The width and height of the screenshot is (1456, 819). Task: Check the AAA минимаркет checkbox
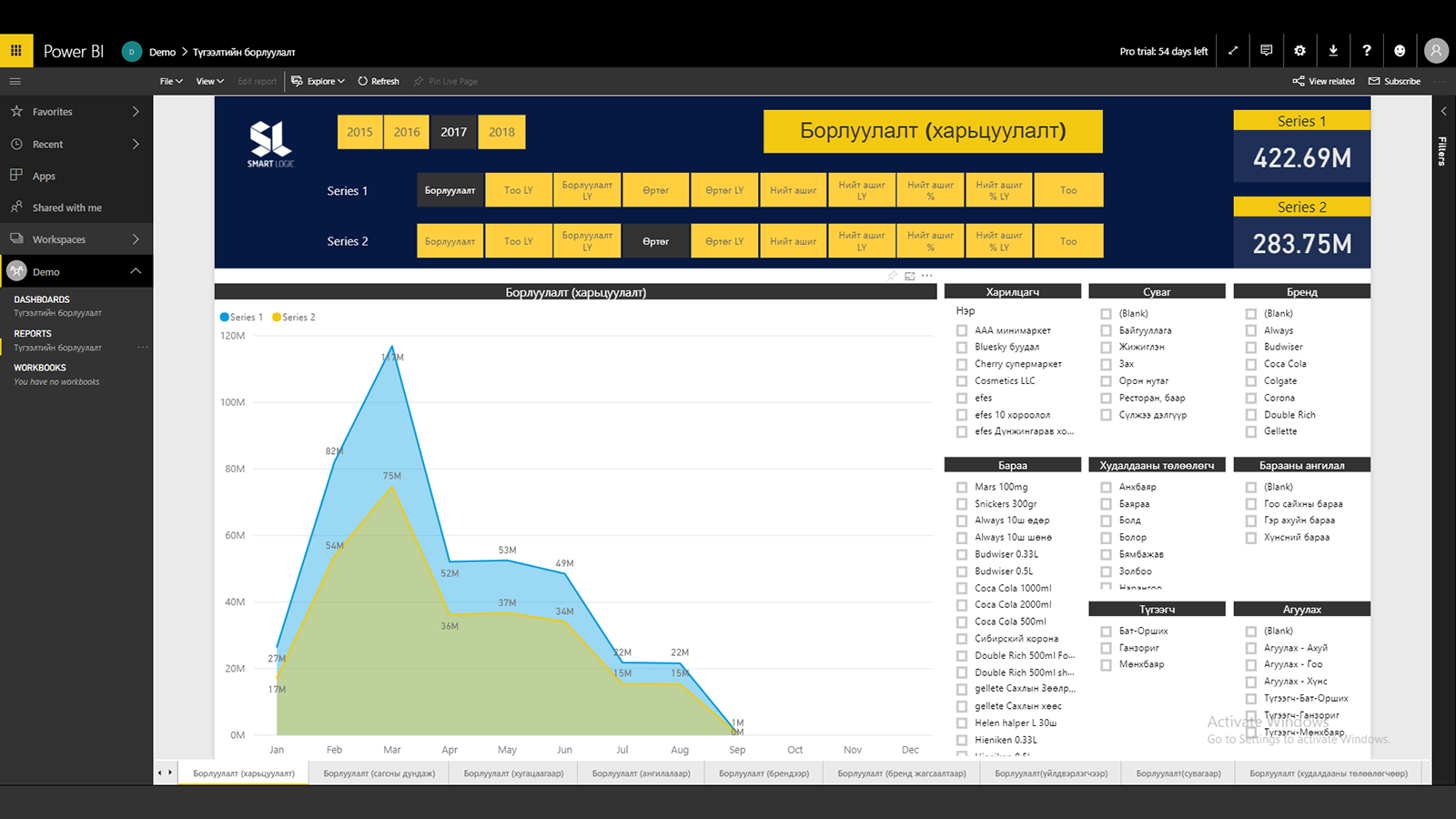962,330
